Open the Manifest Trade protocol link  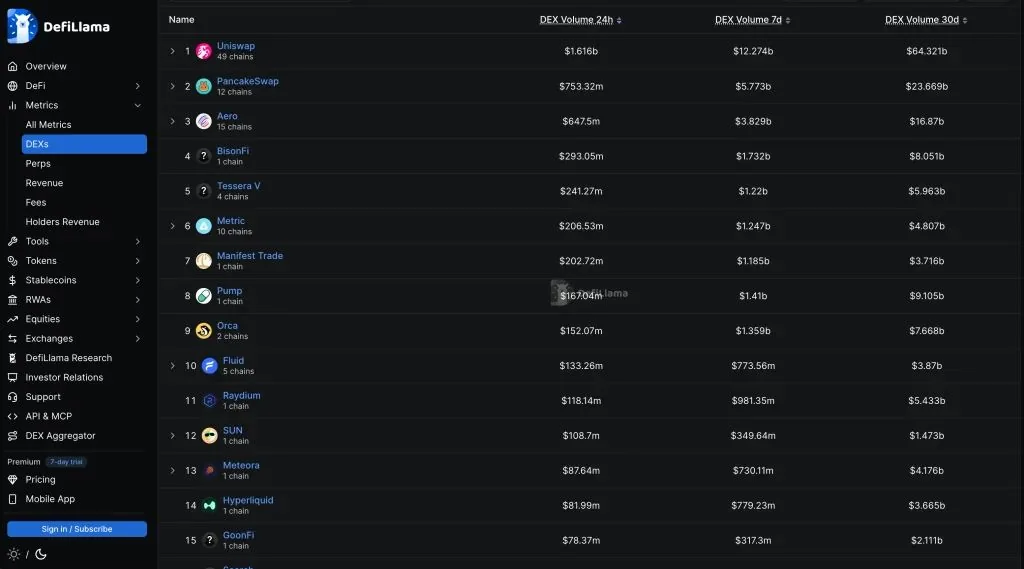click(250, 255)
